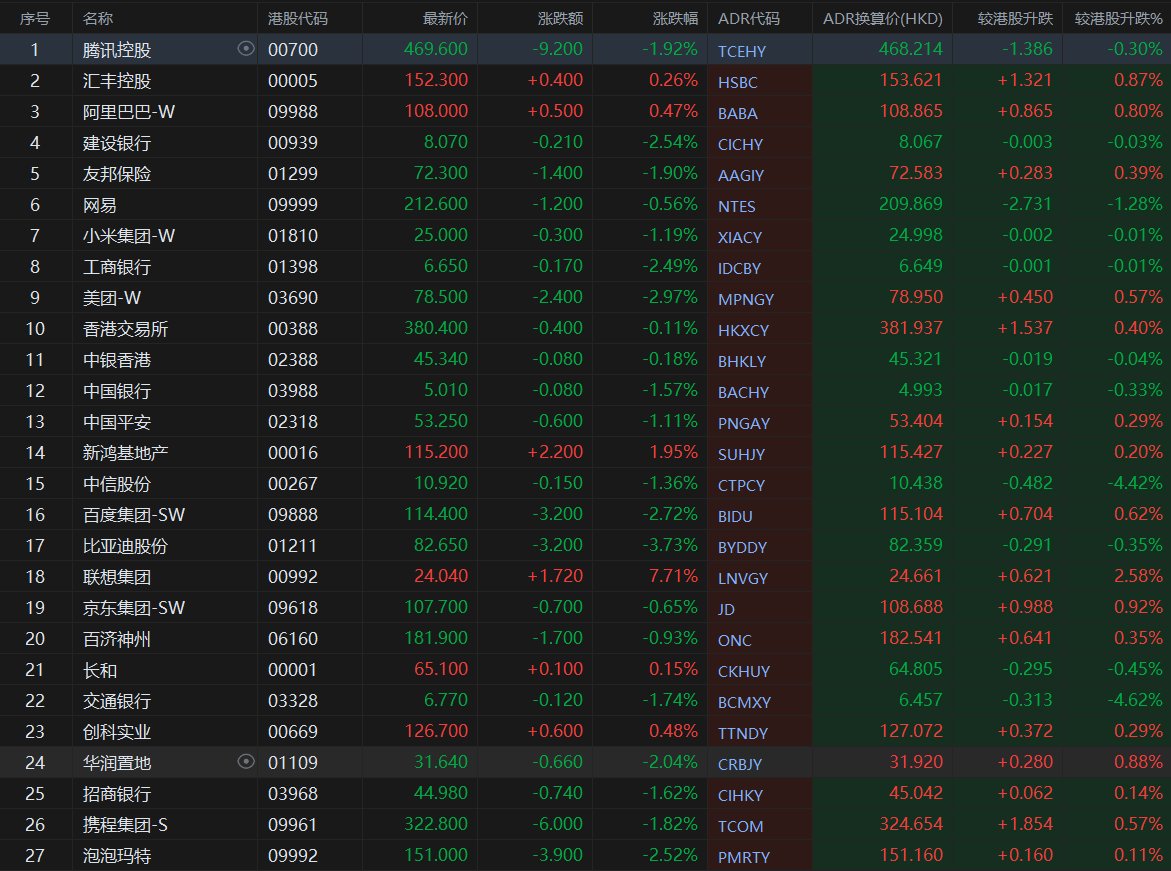This screenshot has width=1171, height=871.
Task: Click the ADR换算价(HKD) column header
Action: coord(883,19)
